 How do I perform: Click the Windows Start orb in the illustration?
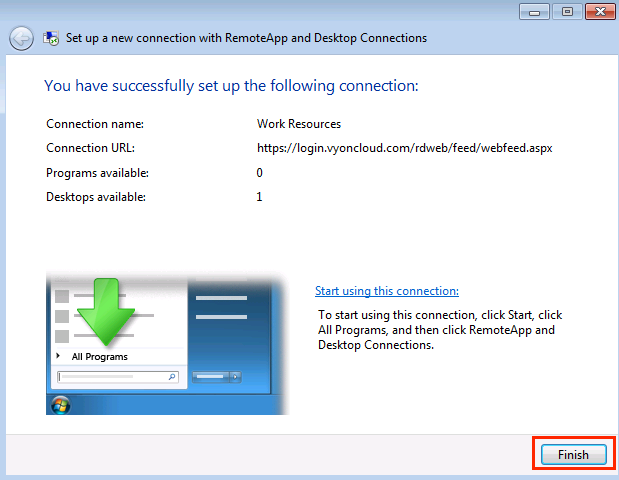pos(61,403)
